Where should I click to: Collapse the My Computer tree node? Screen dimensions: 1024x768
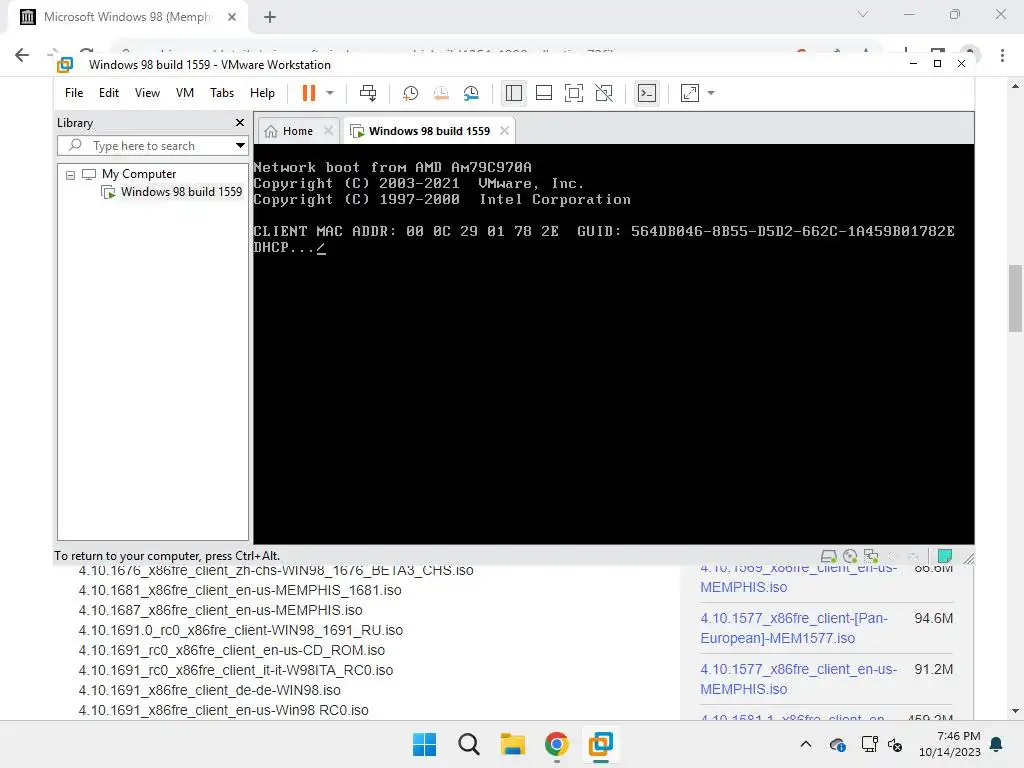click(71, 175)
